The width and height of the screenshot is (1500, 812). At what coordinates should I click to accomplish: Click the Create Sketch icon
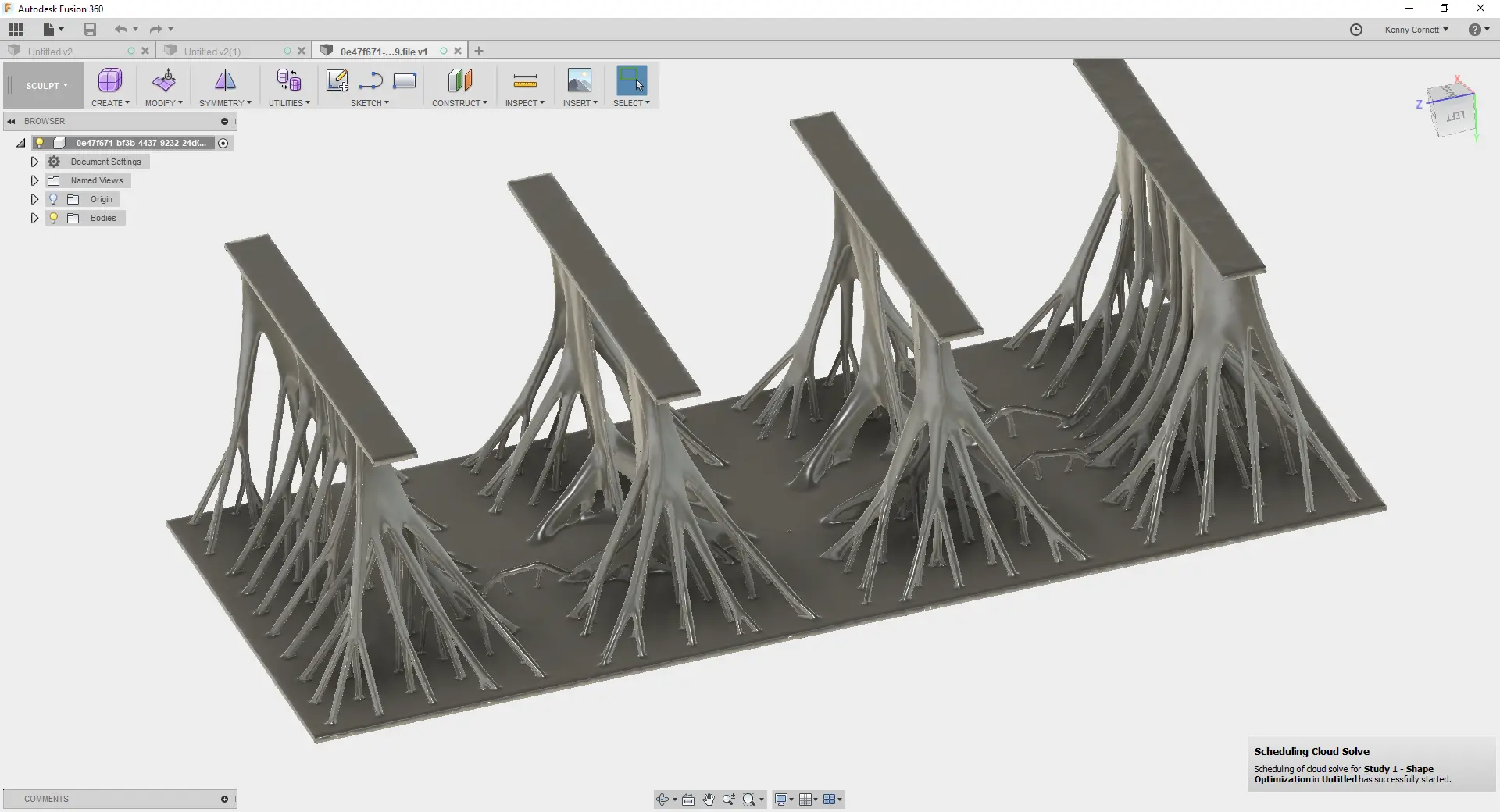(337, 80)
